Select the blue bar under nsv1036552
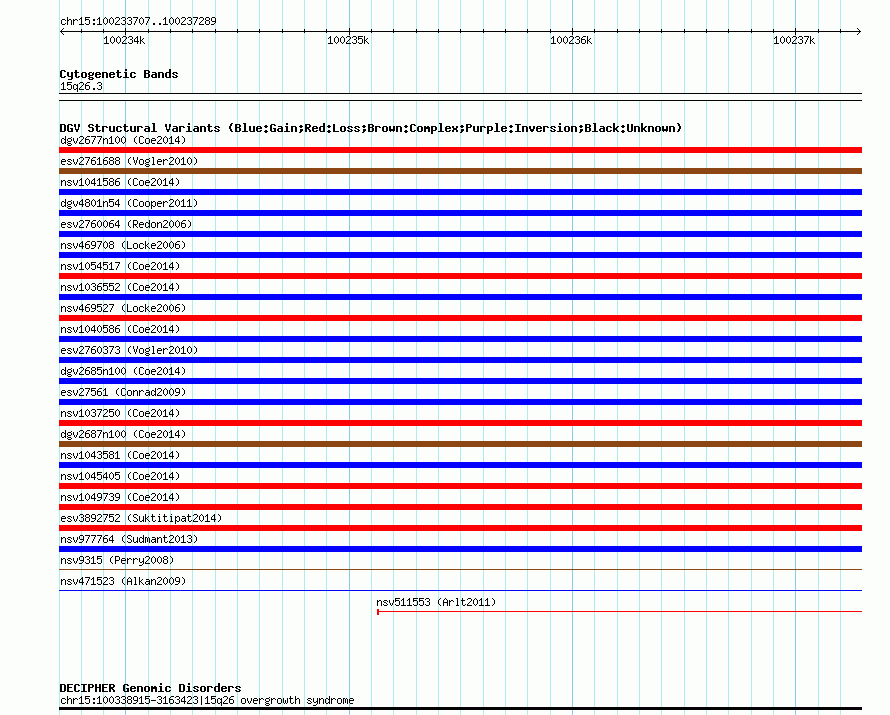Viewport: 890px width, 715px height. click(460, 297)
